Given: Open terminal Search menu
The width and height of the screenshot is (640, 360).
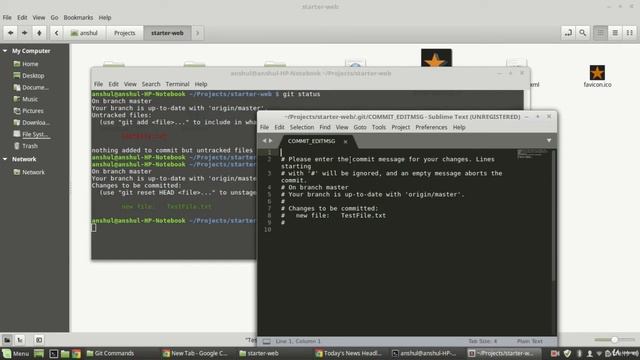Looking at the screenshot, I should coord(151,84).
